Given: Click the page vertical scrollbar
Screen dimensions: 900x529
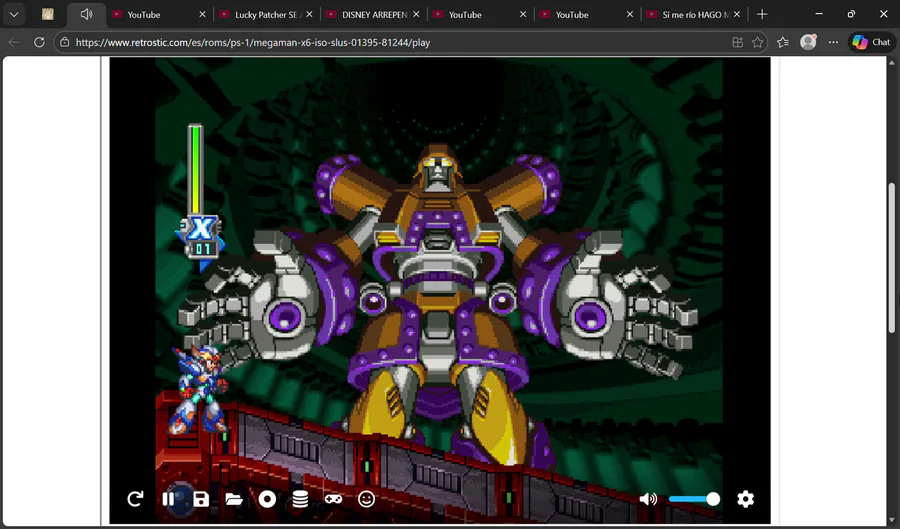Looking at the screenshot, I should pyautogui.click(x=891, y=257).
